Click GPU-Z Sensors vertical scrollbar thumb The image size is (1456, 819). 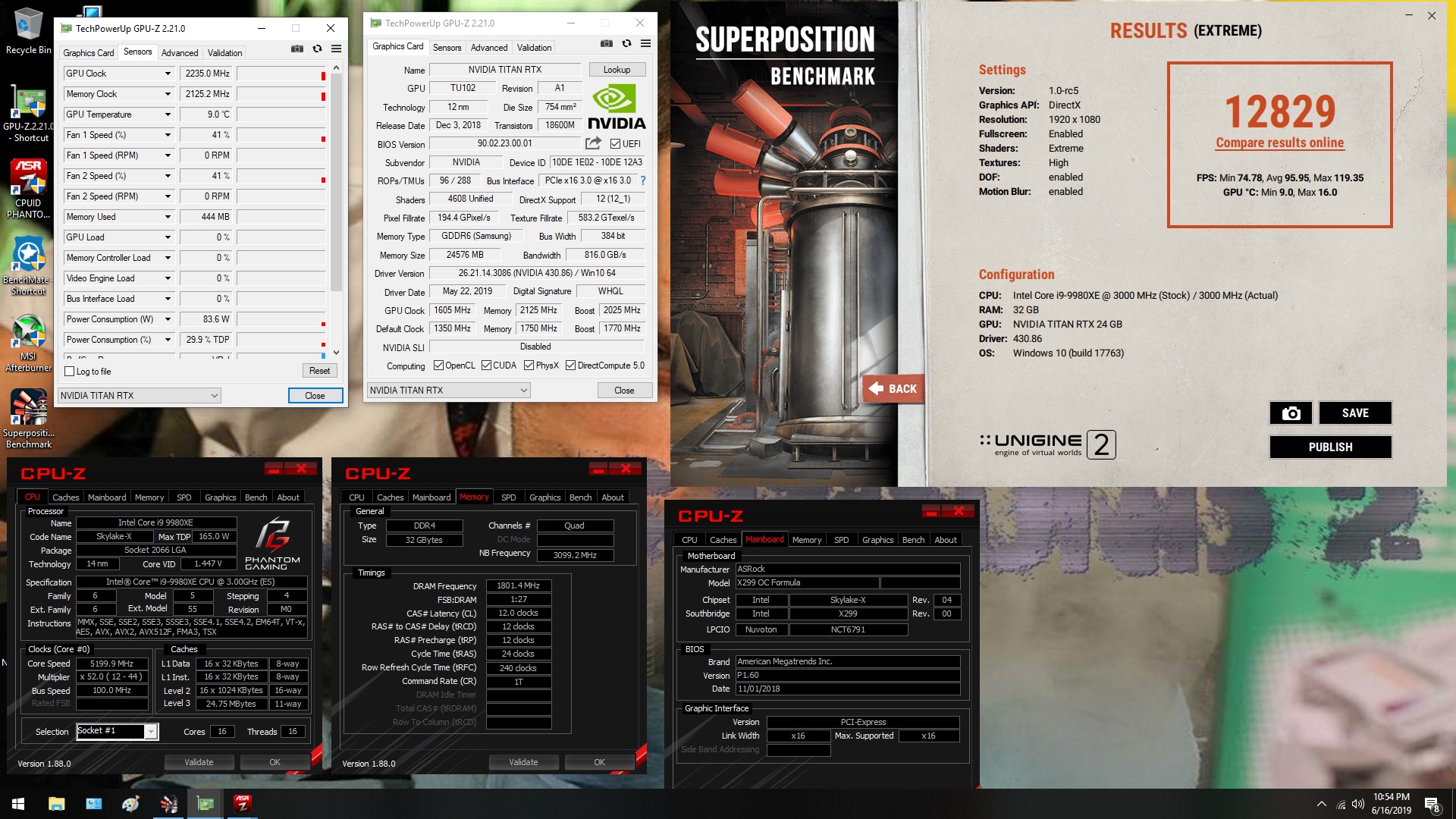coord(336,182)
